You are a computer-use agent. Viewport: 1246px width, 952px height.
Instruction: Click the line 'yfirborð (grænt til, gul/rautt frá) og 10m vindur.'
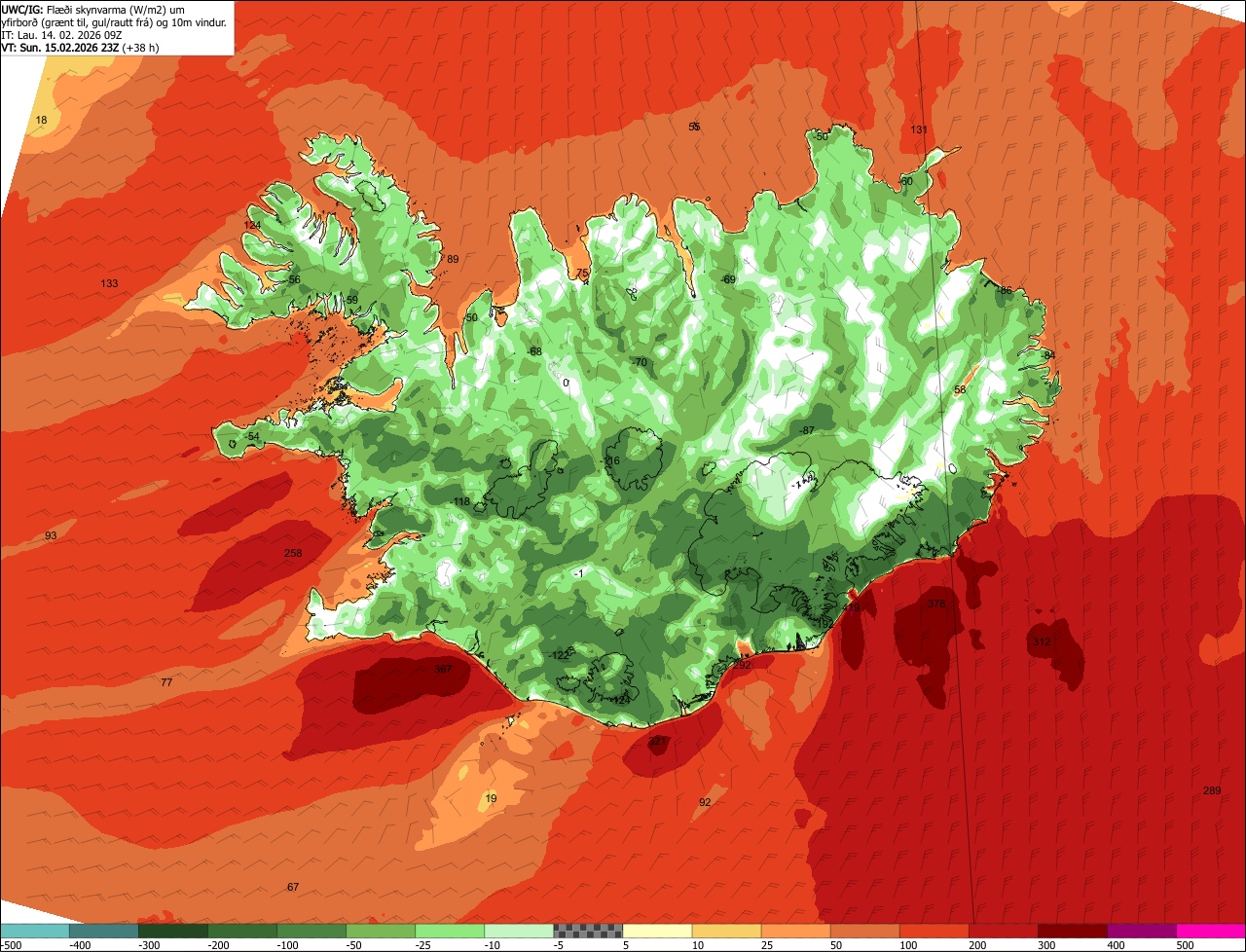[114, 21]
